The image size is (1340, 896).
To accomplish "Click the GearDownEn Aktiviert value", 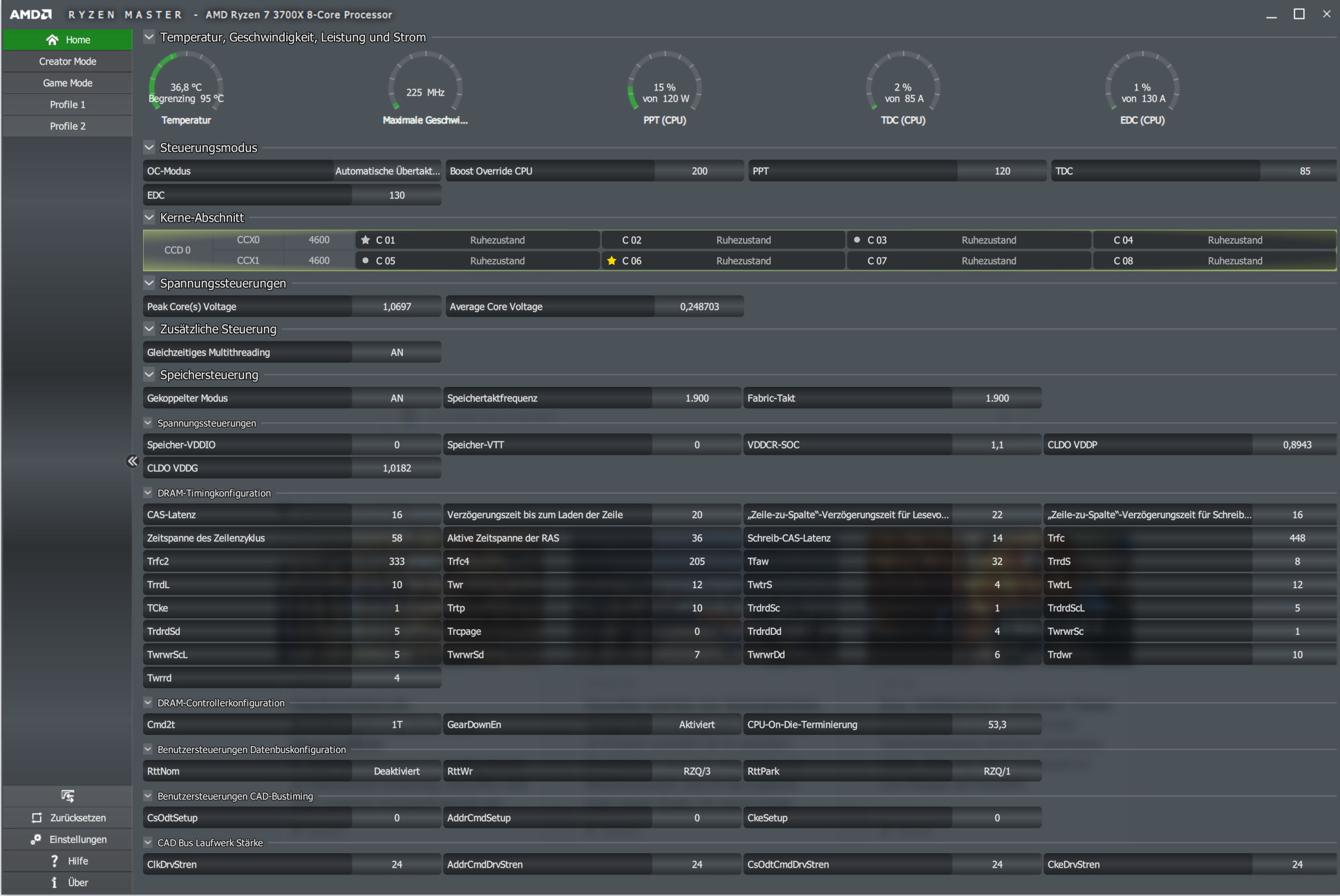I will pyautogui.click(x=696, y=725).
